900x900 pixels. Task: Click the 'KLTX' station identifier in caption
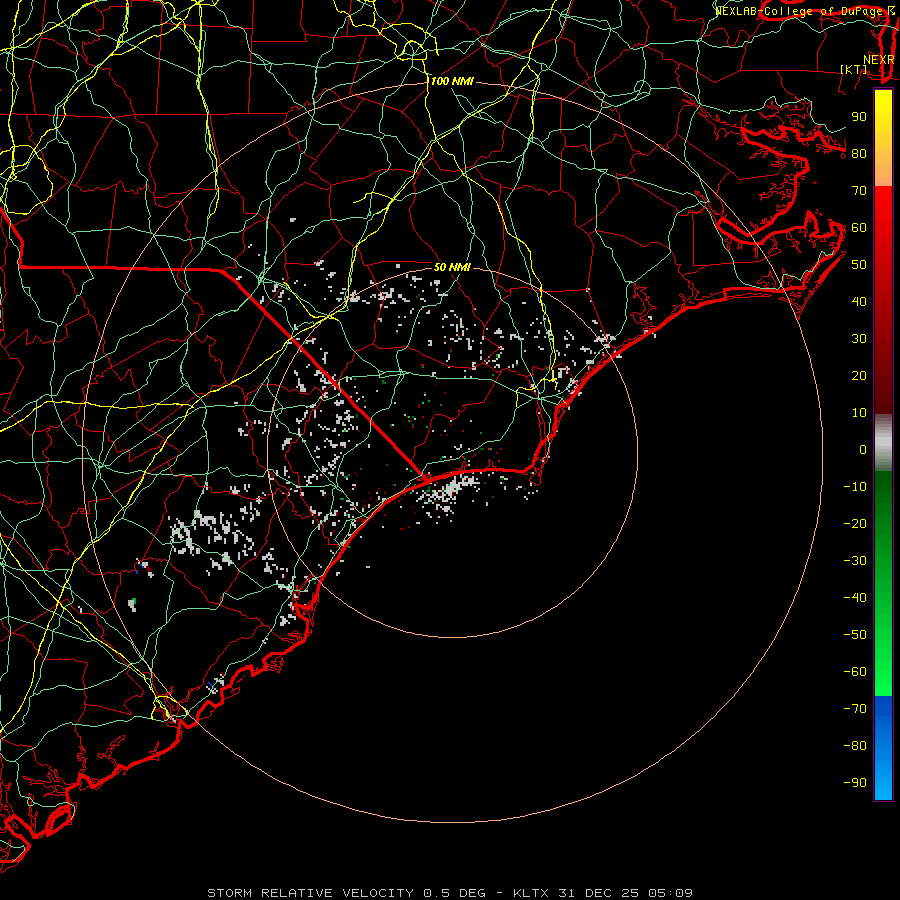(530, 893)
